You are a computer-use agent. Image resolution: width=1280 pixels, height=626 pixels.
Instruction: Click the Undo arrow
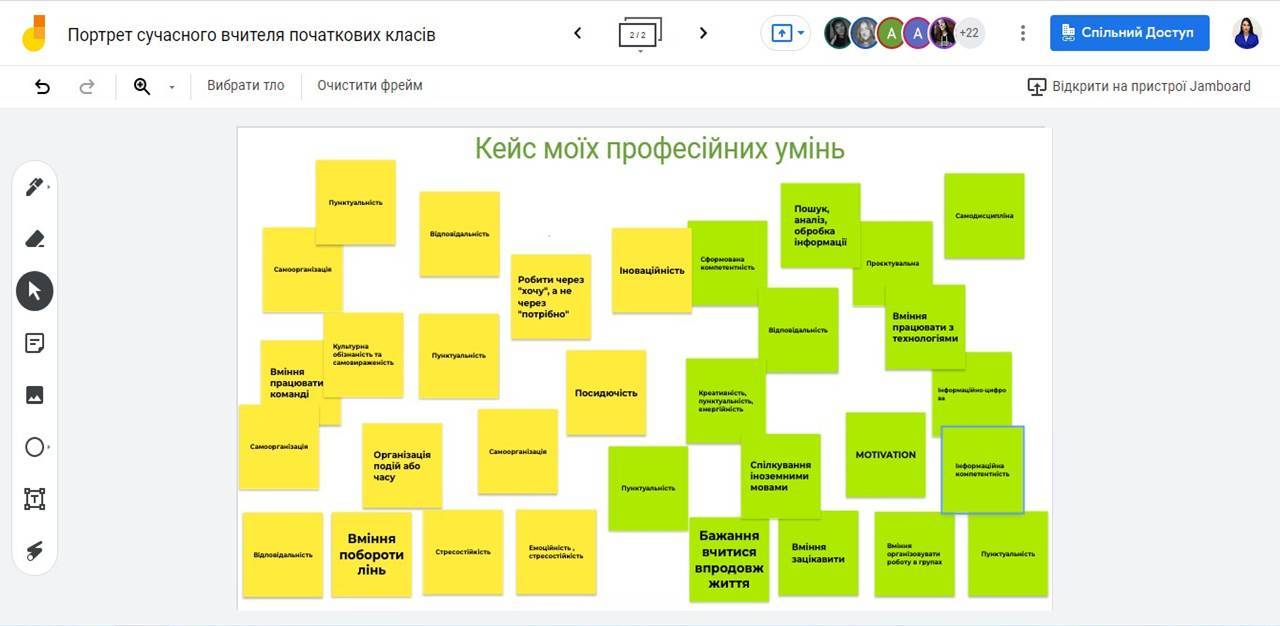coord(42,86)
